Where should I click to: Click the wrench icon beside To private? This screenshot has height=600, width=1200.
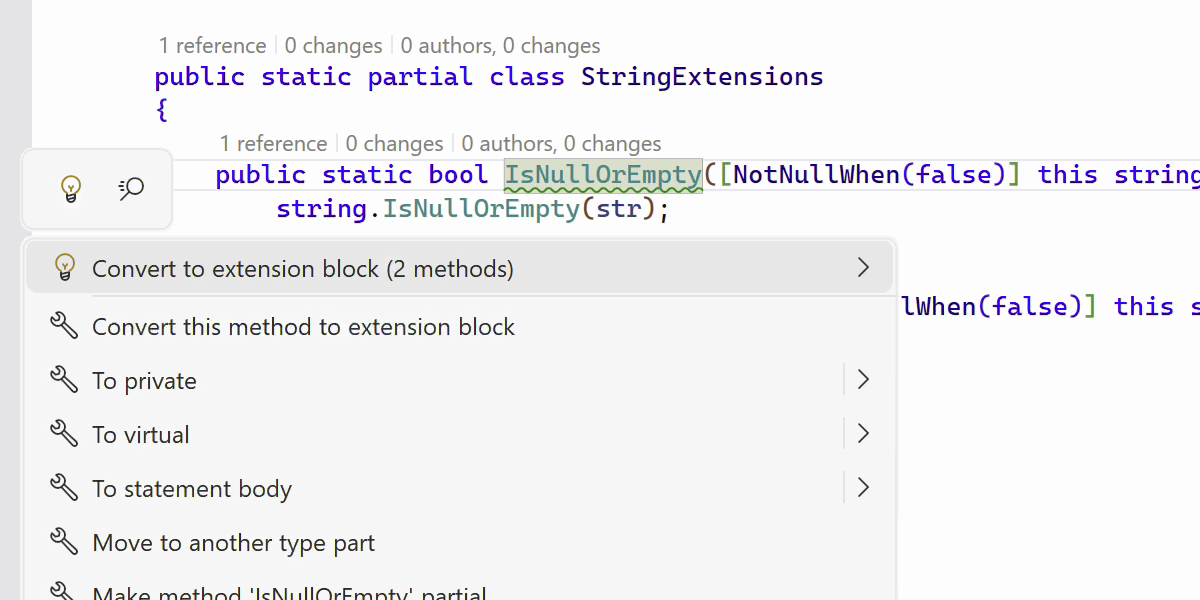[x=64, y=380]
